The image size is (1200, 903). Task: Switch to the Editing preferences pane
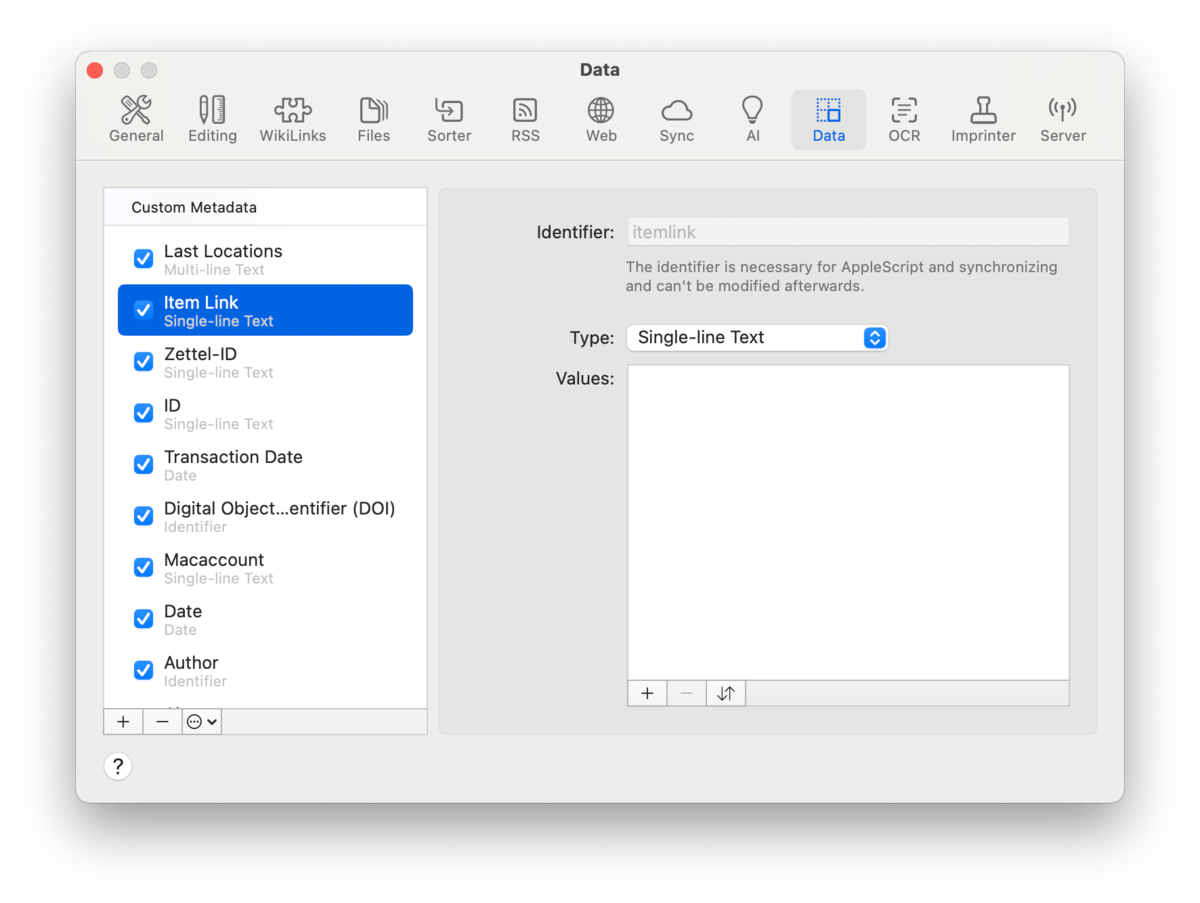(212, 119)
